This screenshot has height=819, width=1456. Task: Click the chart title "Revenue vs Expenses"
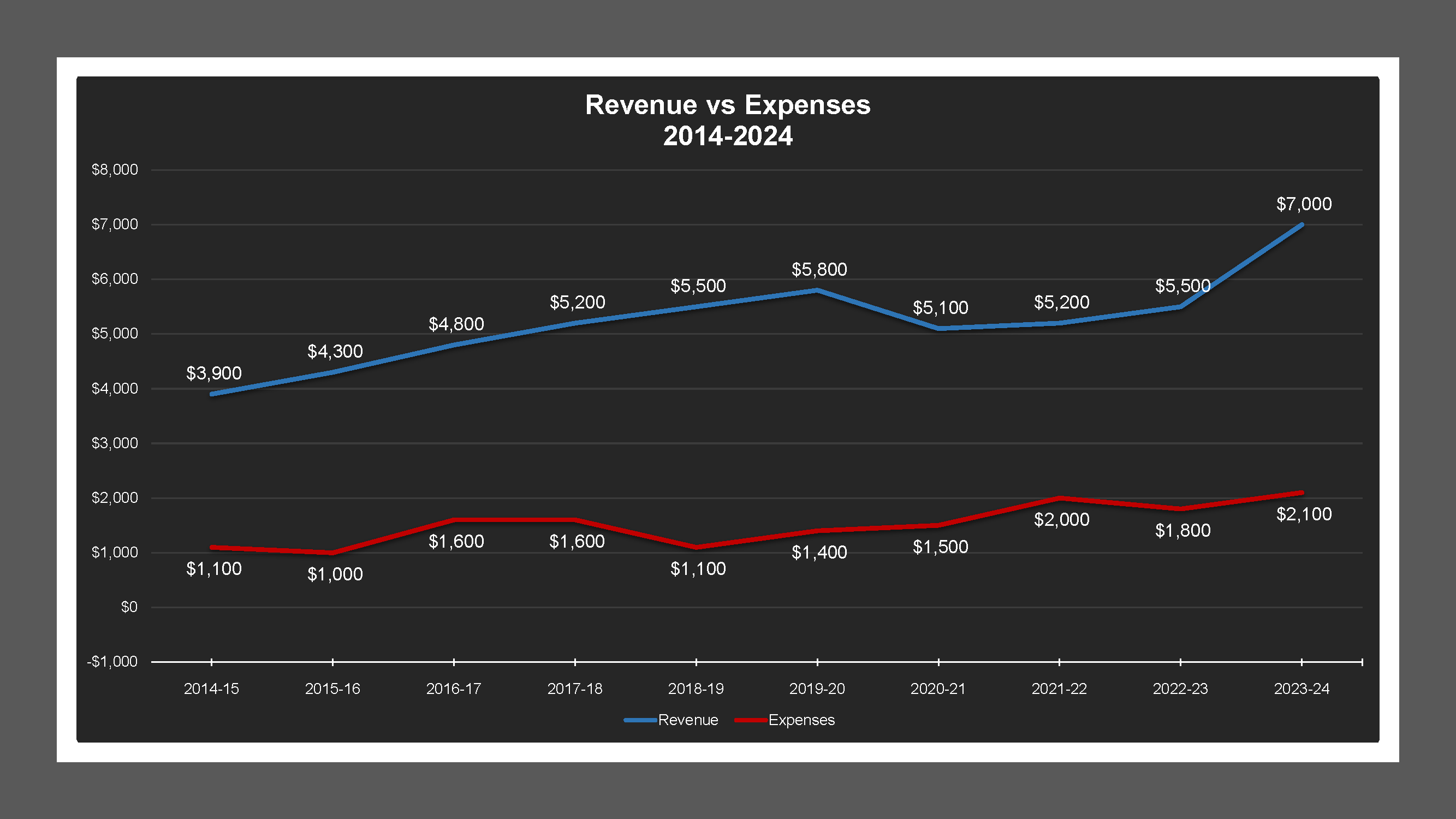[x=727, y=105]
